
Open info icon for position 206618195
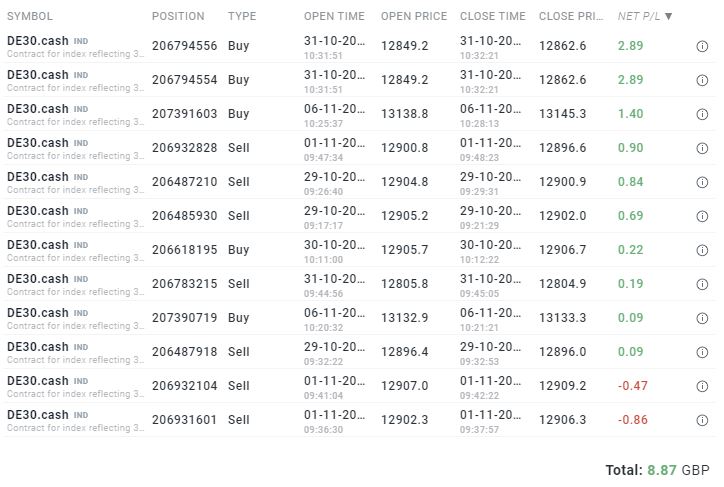(702, 250)
